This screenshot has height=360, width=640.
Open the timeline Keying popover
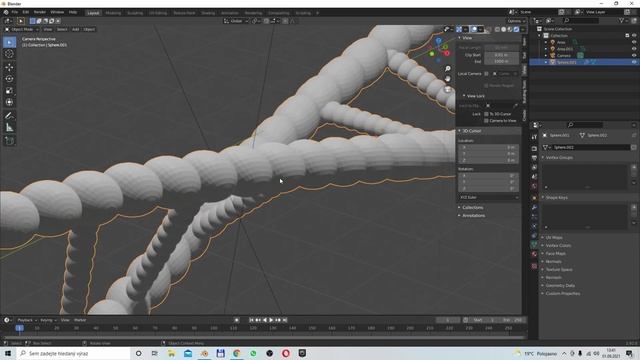pos(48,320)
